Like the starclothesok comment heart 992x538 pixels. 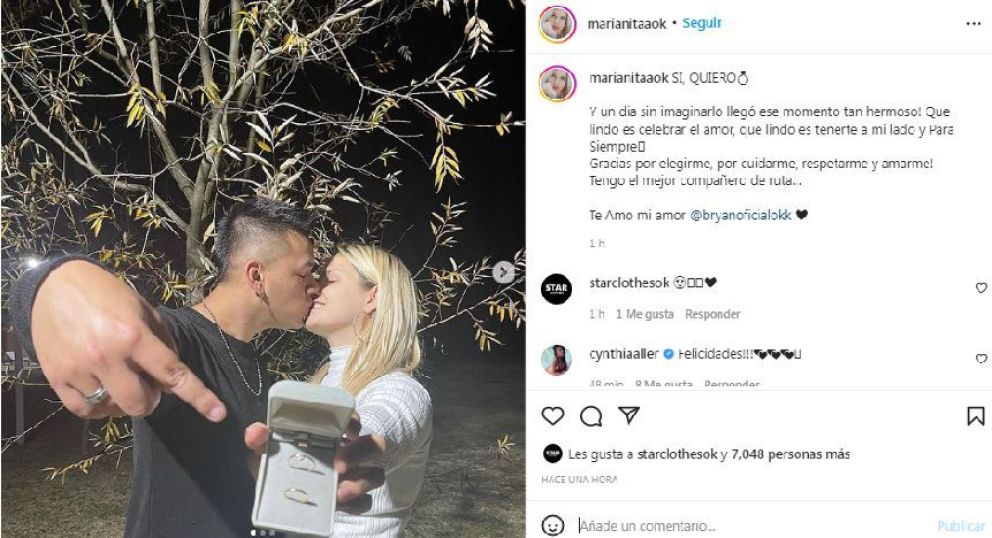pyautogui.click(x=981, y=288)
